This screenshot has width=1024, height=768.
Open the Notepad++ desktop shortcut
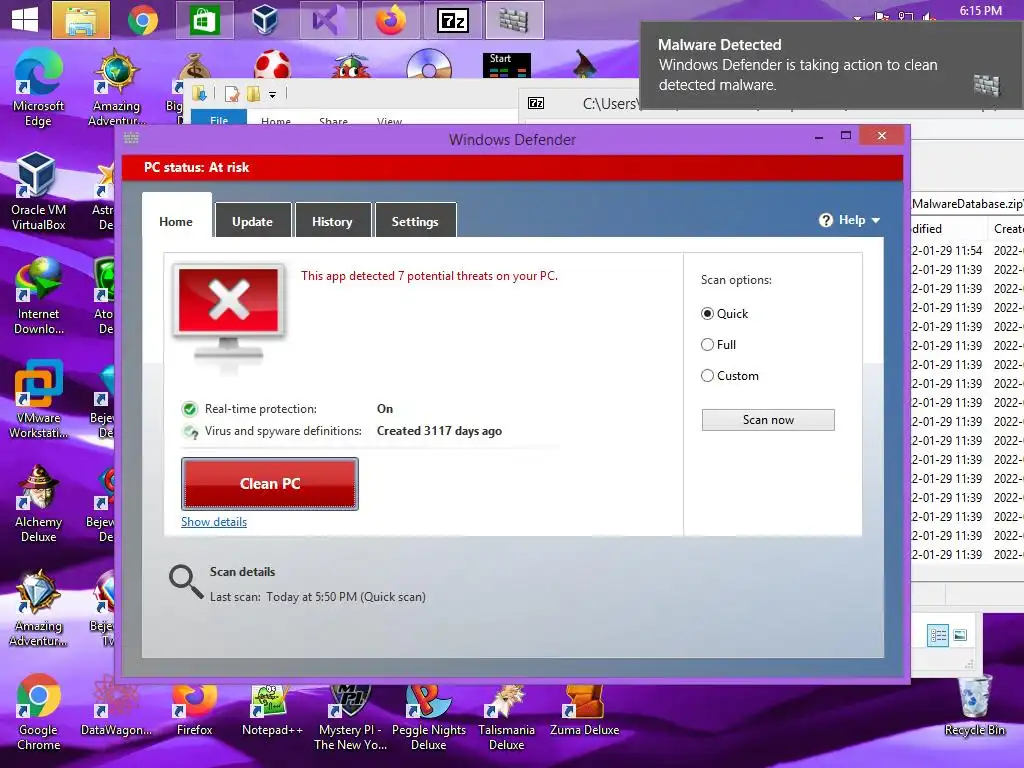tap(272, 709)
